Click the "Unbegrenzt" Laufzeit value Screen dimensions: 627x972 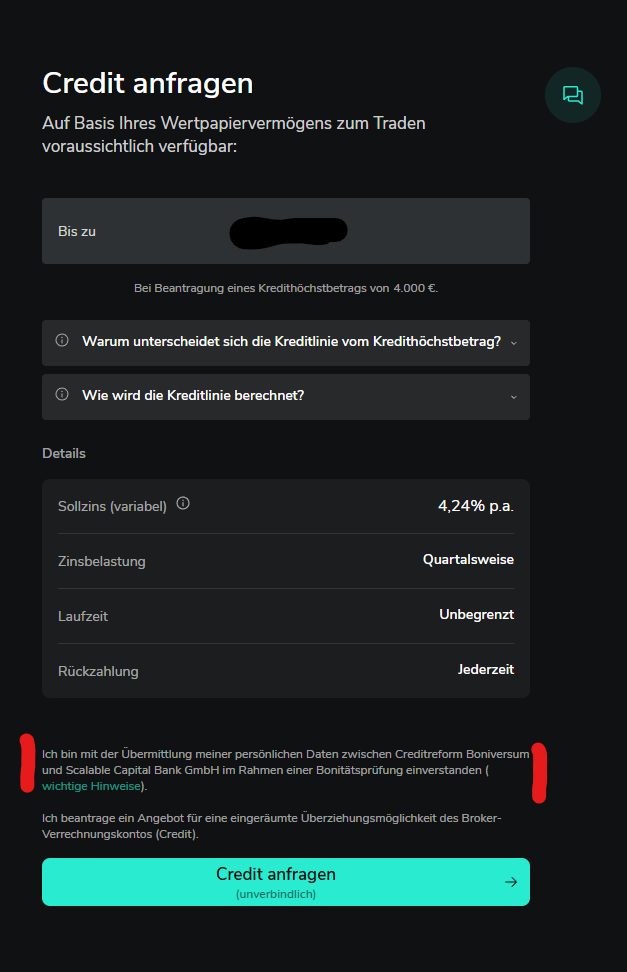[476, 615]
